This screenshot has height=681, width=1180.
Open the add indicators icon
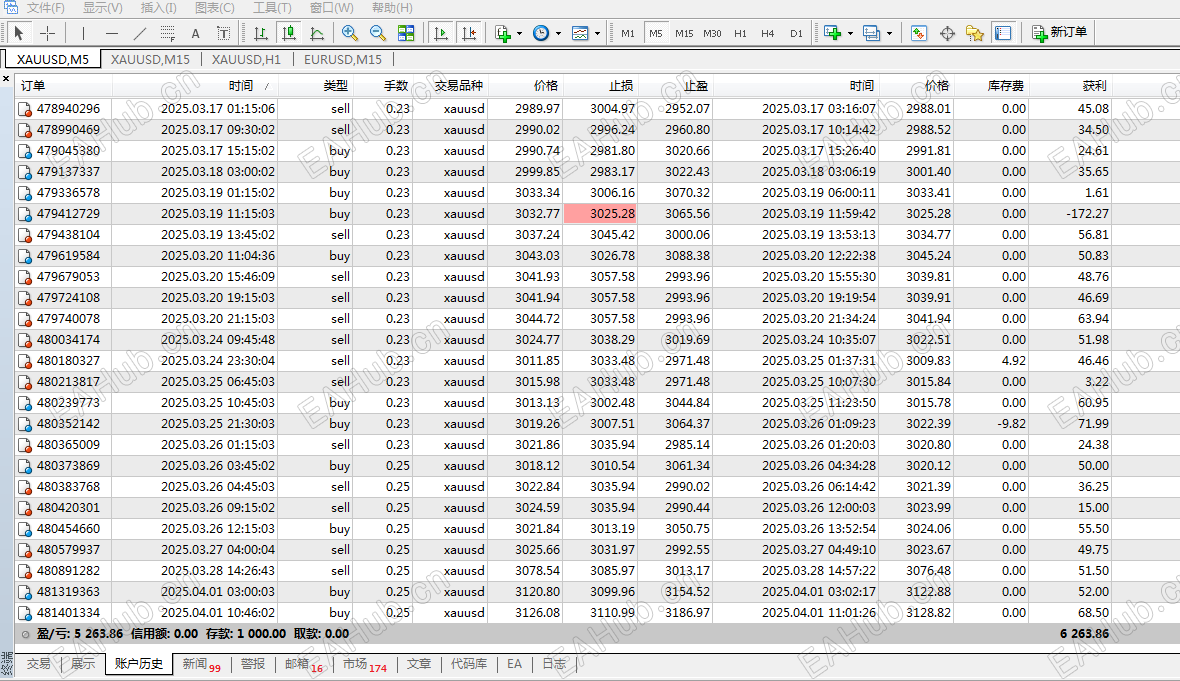[503, 33]
